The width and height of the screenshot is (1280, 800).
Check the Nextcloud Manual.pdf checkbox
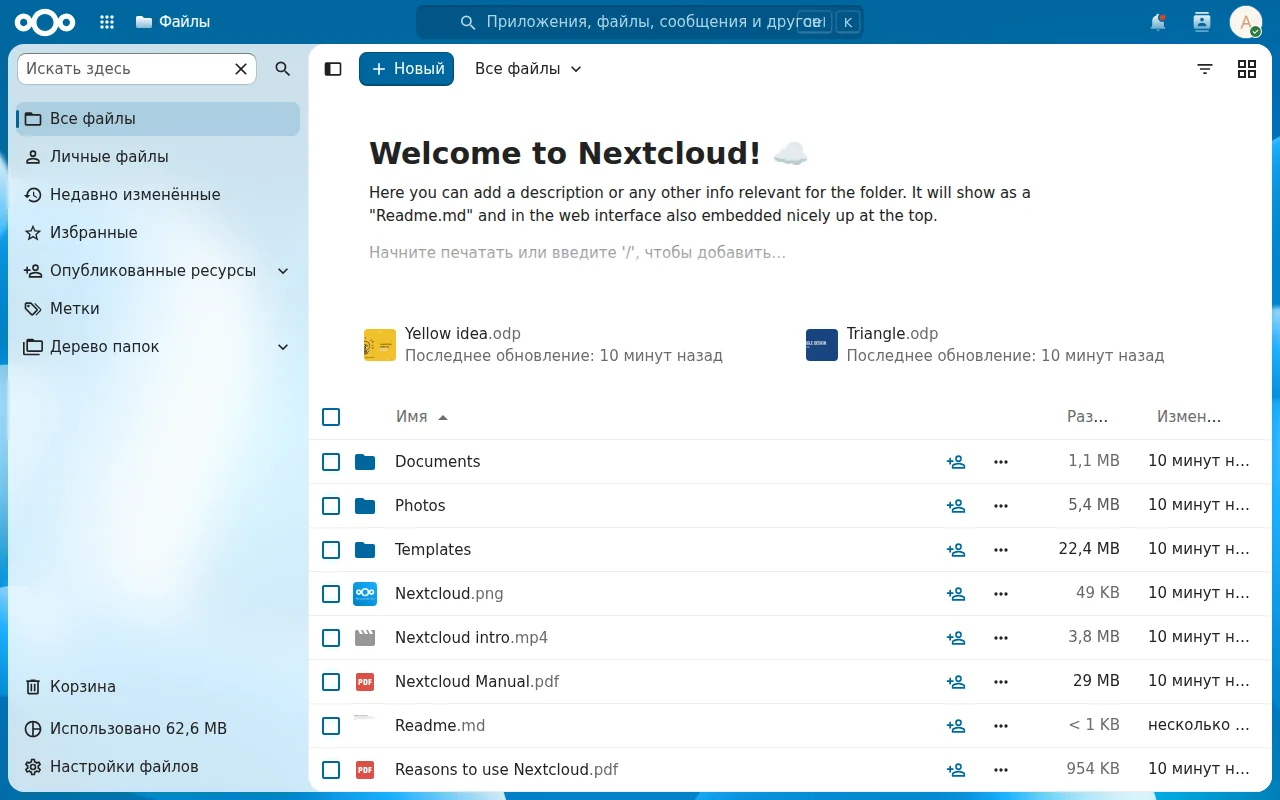(x=331, y=682)
